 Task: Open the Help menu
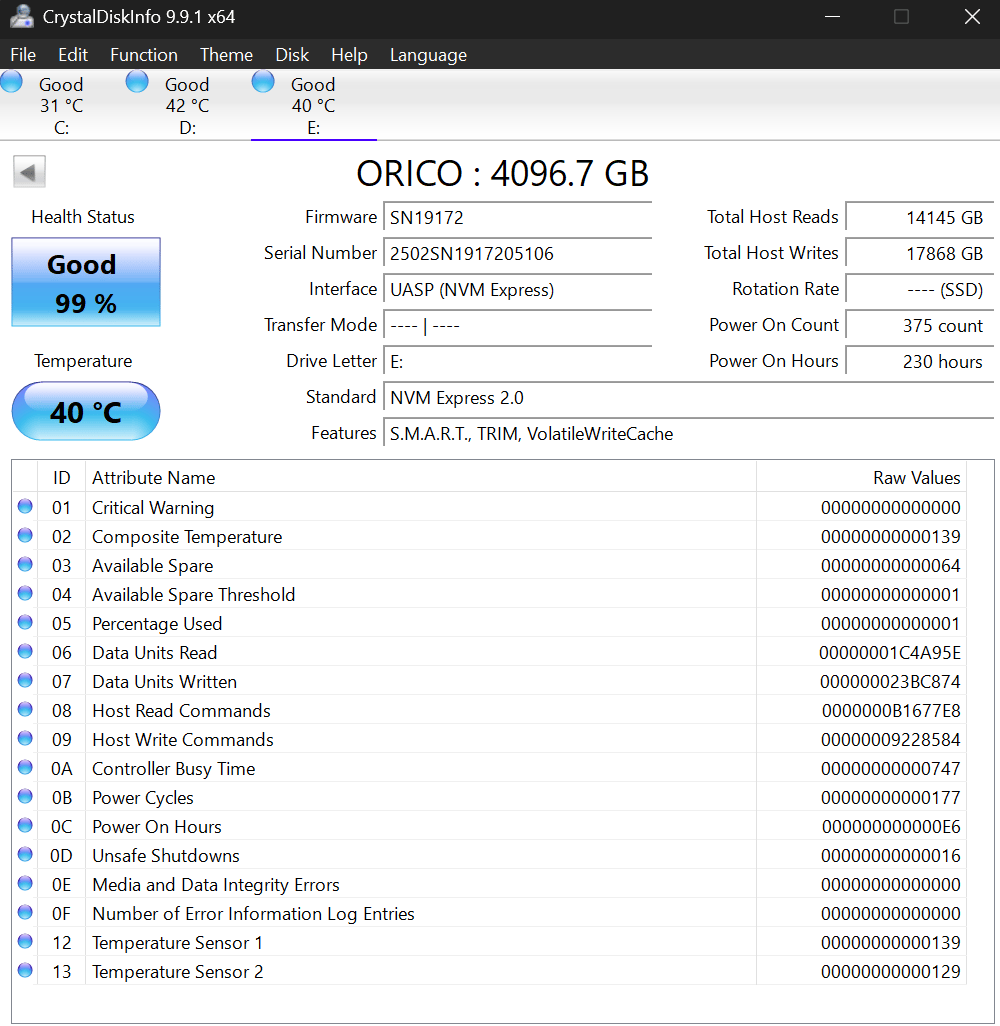pos(349,55)
